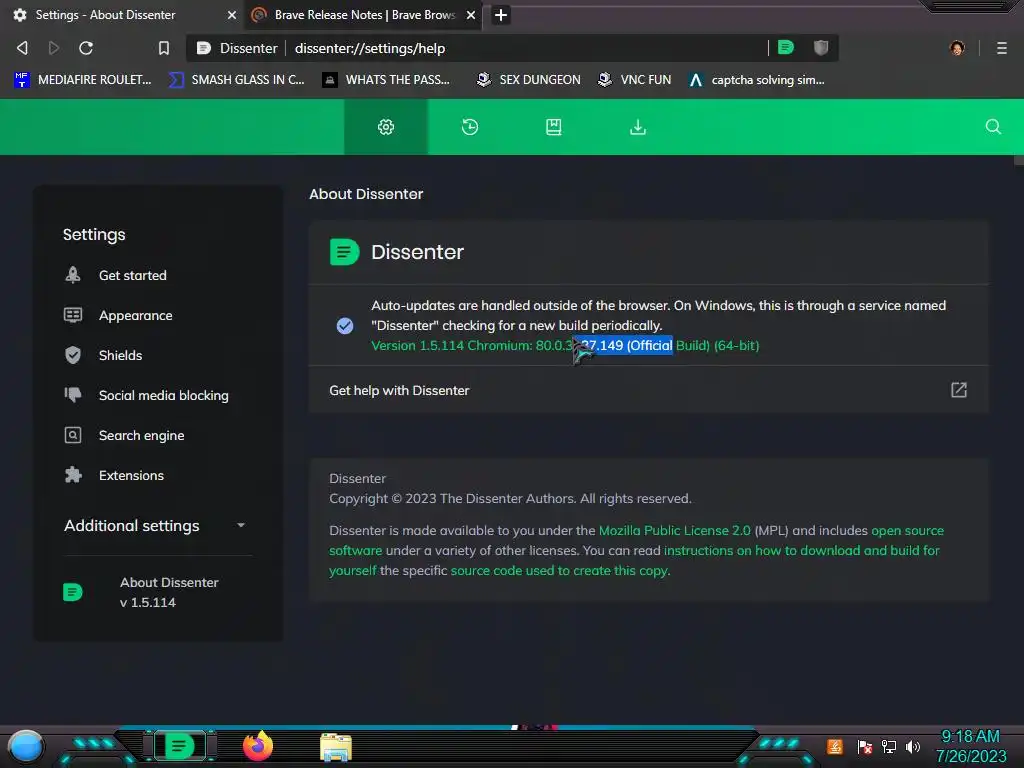Open SMASH GLASS IN C... bookmark

click(236, 80)
